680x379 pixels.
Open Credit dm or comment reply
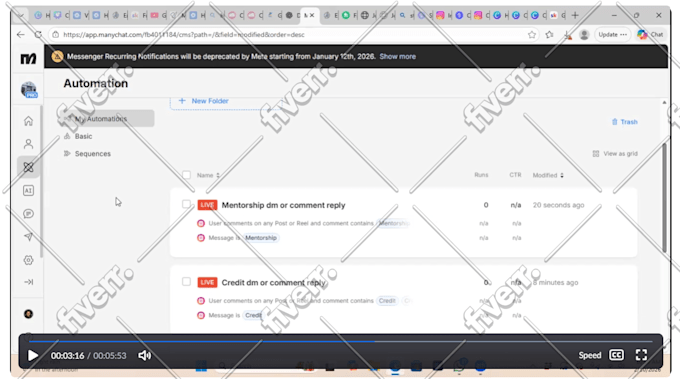click(x=274, y=282)
